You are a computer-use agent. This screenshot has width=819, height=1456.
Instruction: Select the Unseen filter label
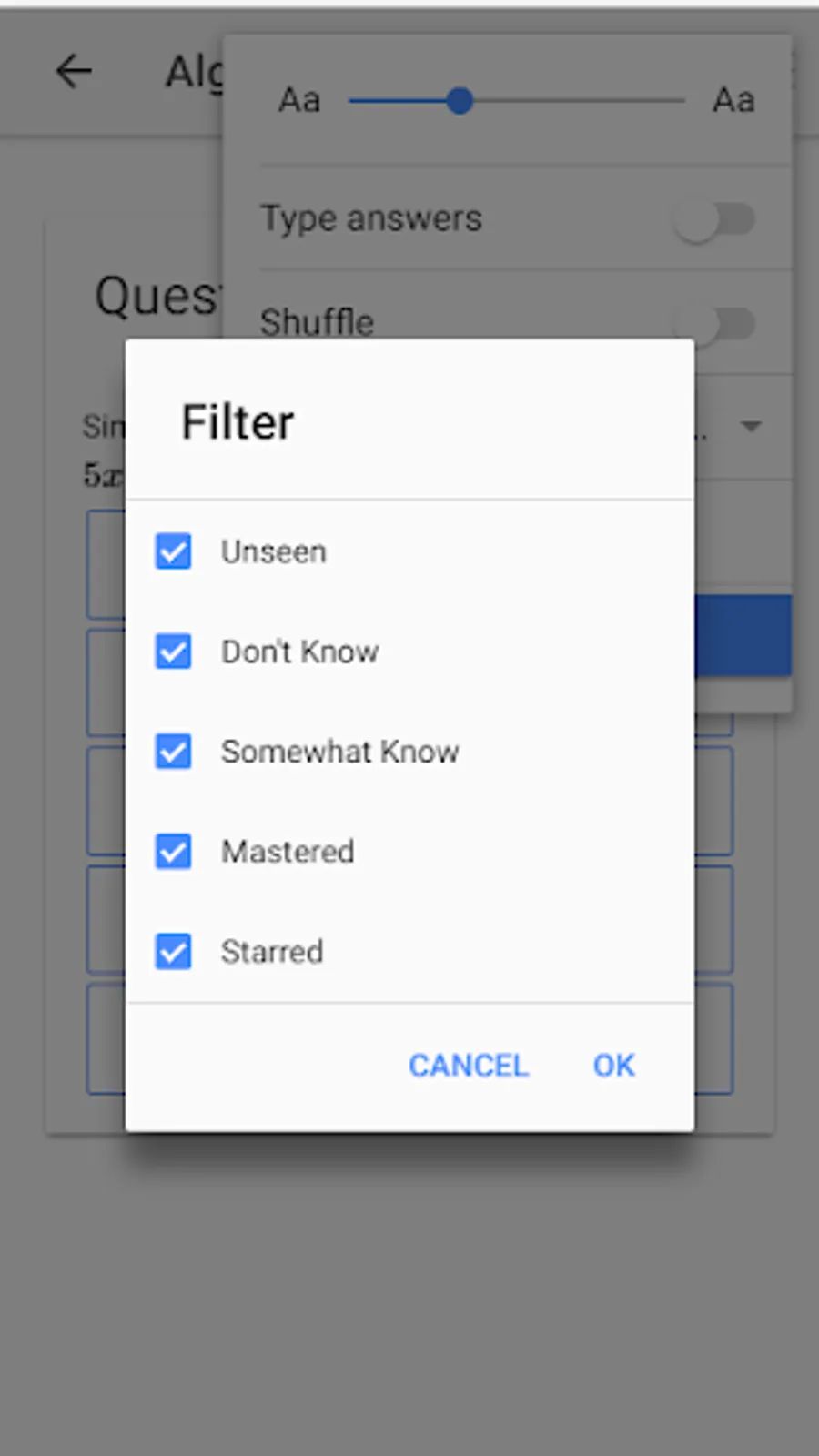[x=273, y=551]
